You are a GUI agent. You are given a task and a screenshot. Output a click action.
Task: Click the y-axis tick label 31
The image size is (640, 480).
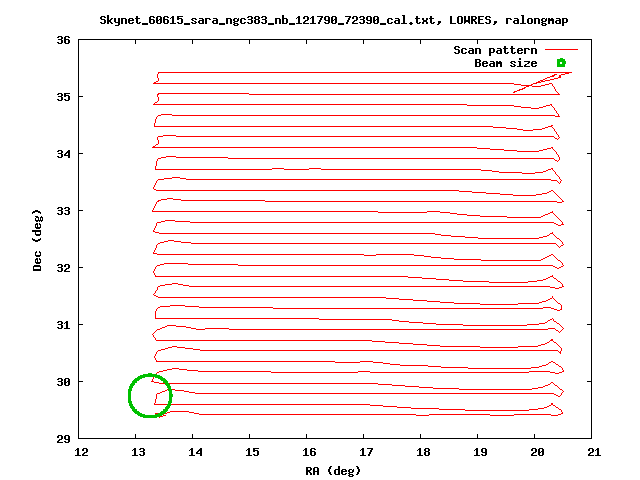(x=63, y=325)
